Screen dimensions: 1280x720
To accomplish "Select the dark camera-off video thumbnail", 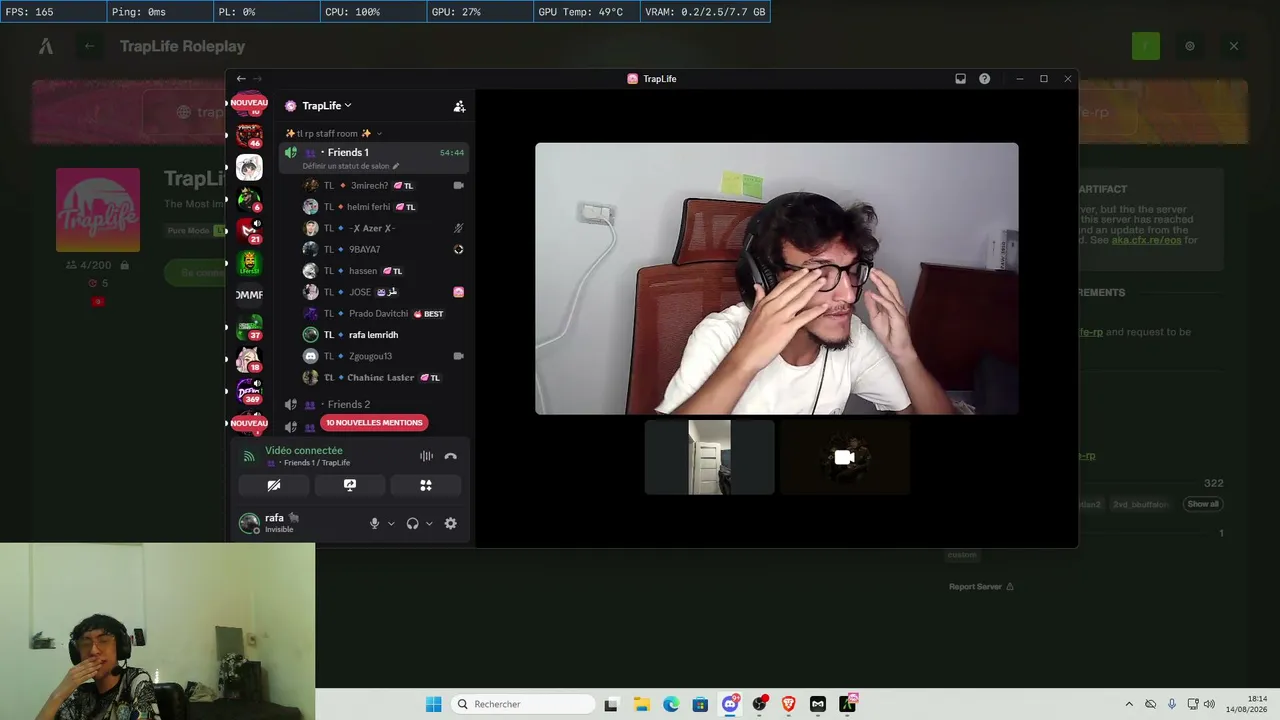I will pos(845,457).
